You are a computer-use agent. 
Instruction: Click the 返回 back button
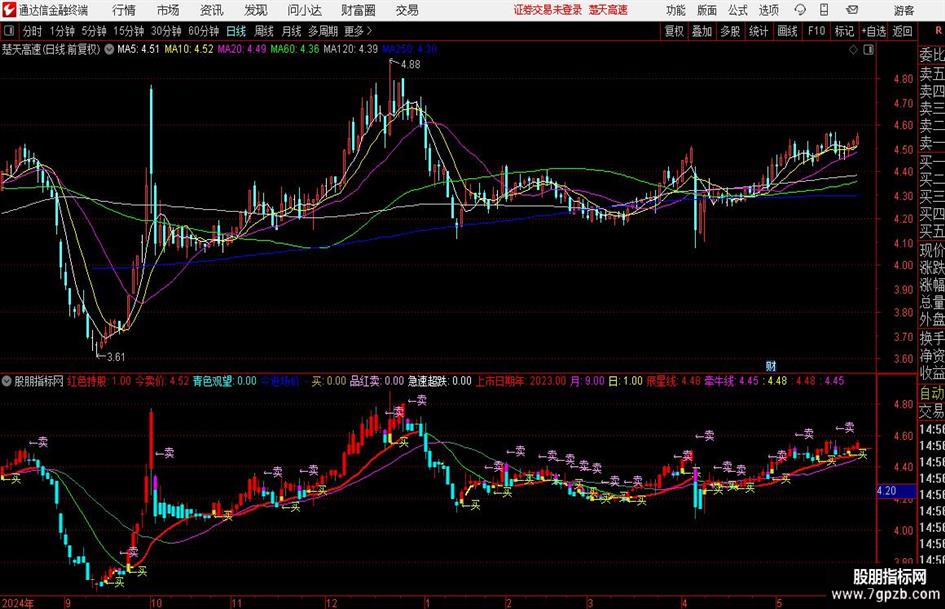(902, 31)
